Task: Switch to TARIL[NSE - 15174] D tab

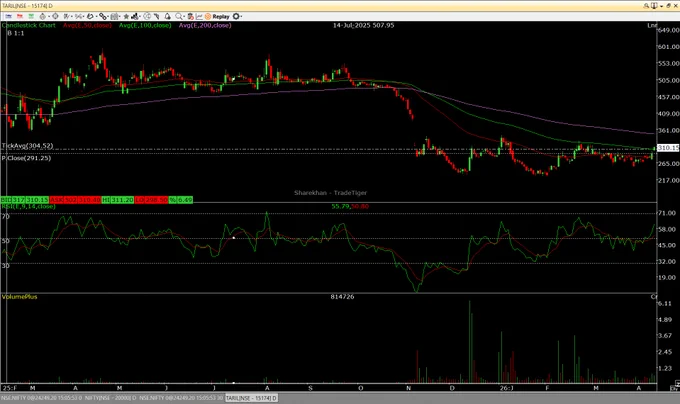Action: tap(251, 398)
